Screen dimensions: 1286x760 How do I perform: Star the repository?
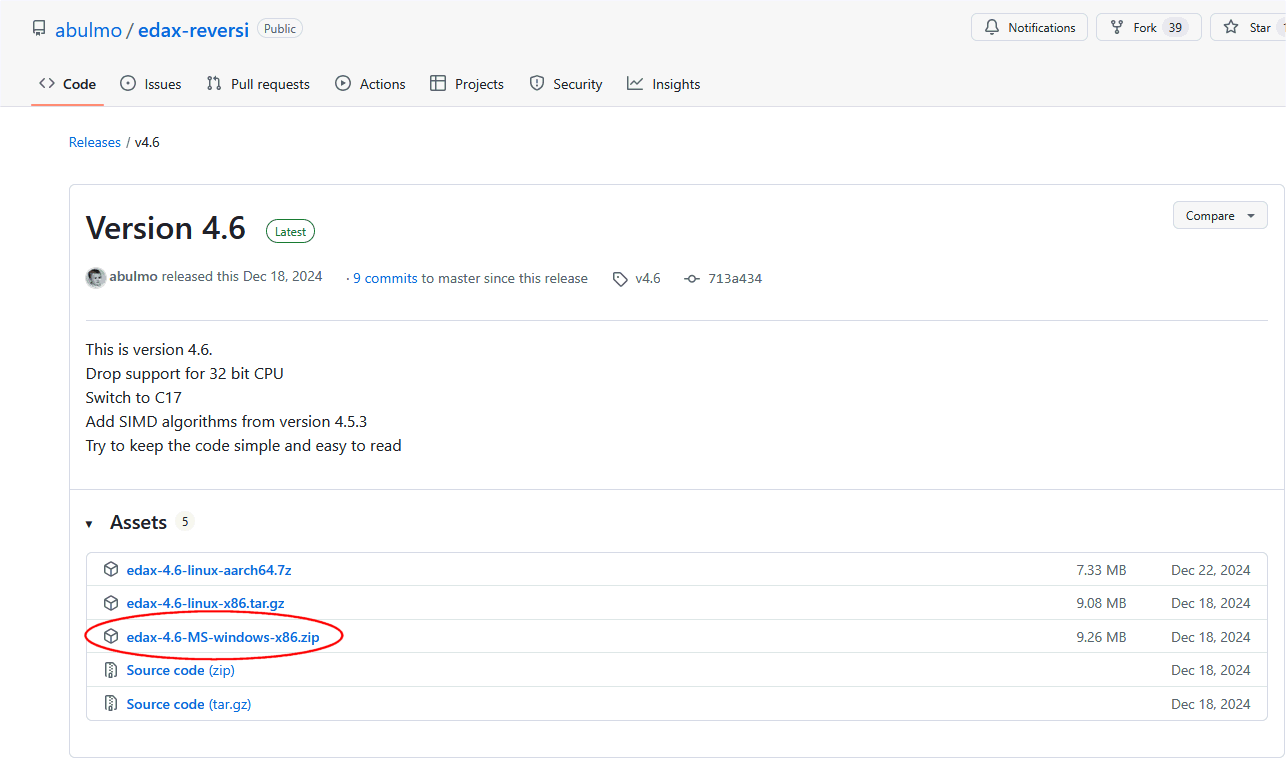[x=1248, y=28]
